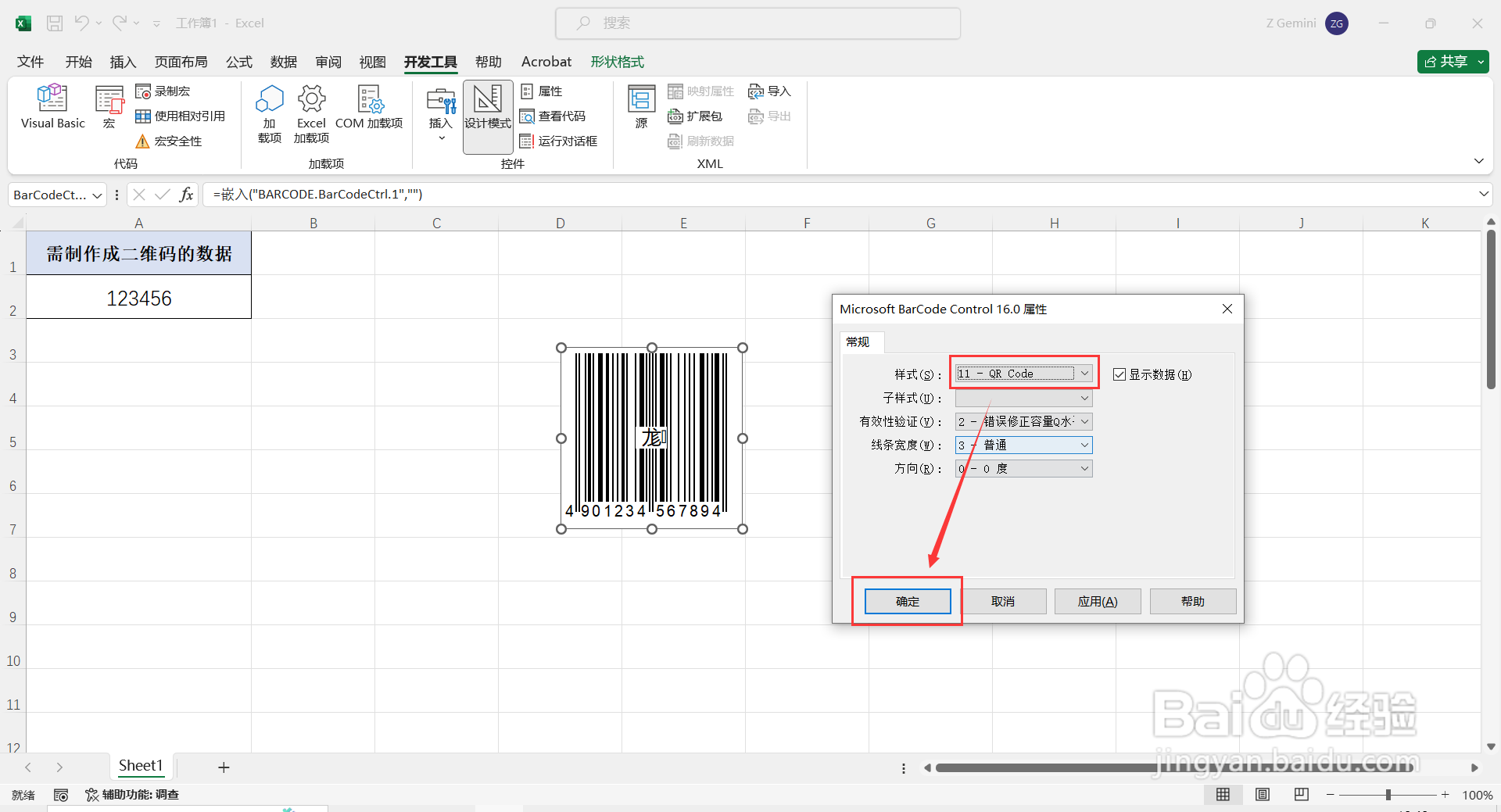Click the Insert Function fx button
Image resolution: width=1501 pixels, height=812 pixels.
click(x=186, y=195)
